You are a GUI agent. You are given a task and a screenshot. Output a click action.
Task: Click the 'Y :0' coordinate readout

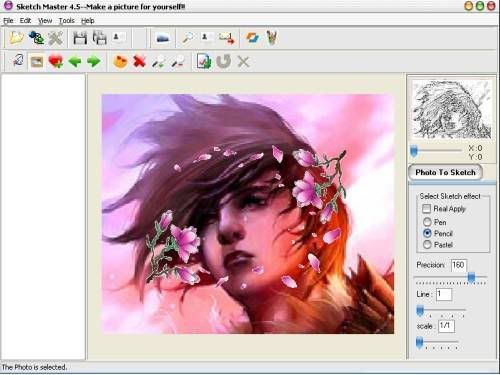tap(475, 157)
